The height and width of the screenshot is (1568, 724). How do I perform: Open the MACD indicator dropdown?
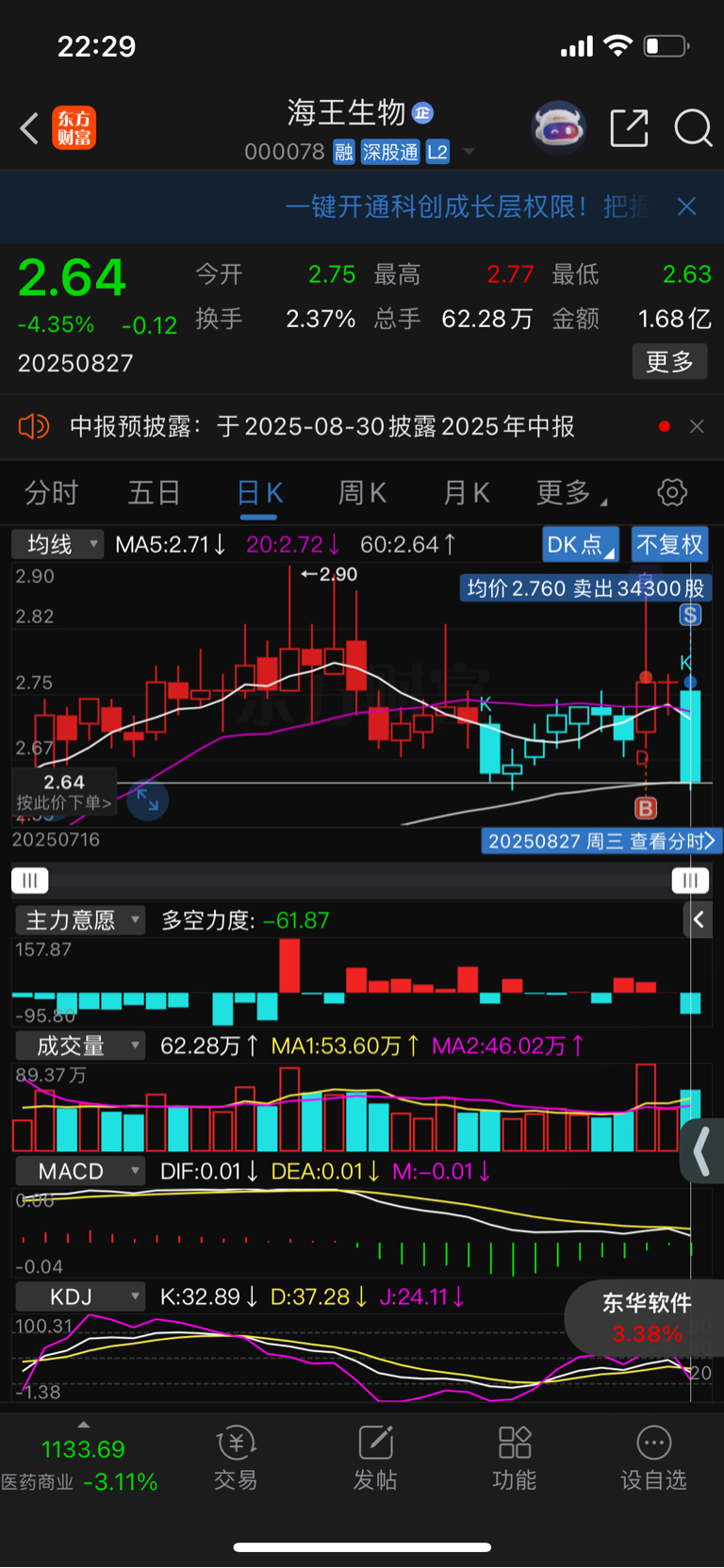[80, 1171]
